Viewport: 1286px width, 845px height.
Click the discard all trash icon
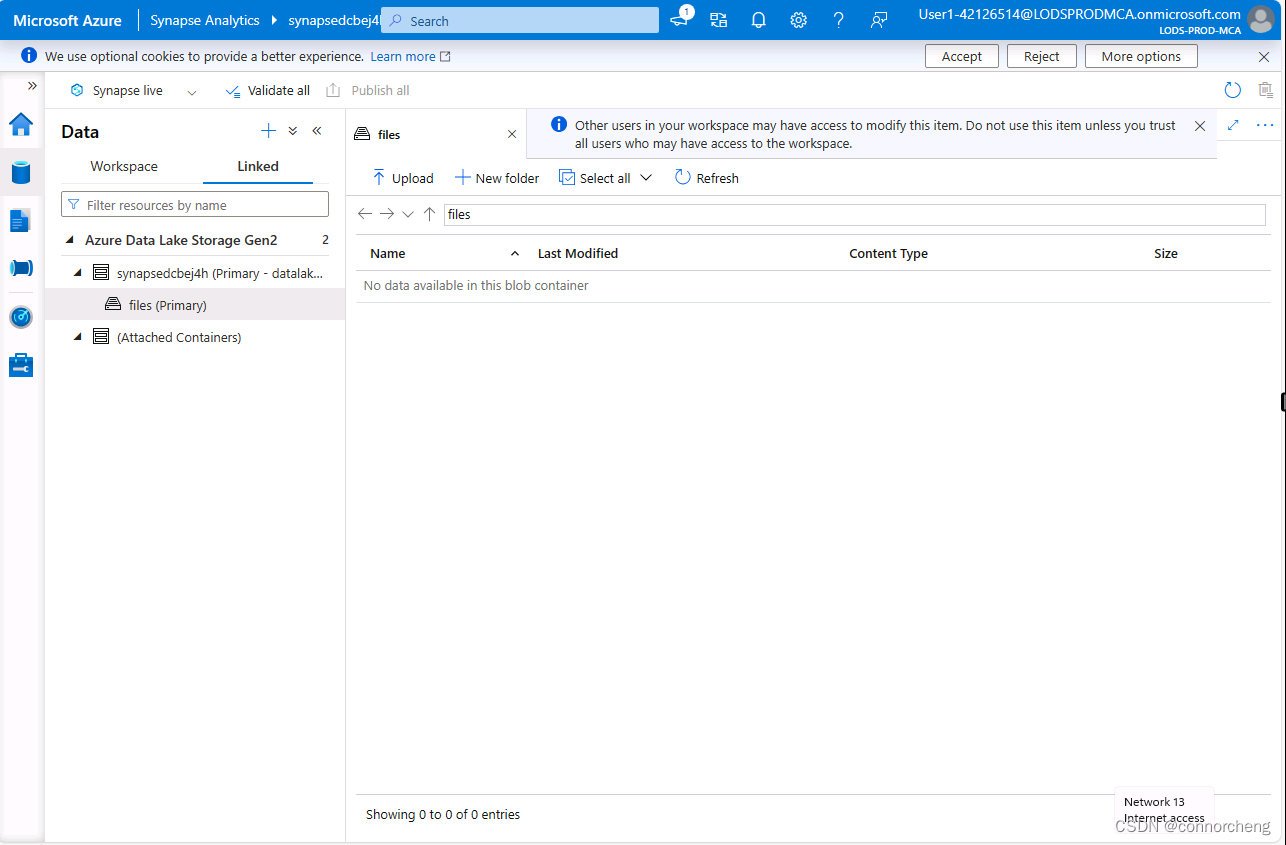pyautogui.click(x=1266, y=90)
